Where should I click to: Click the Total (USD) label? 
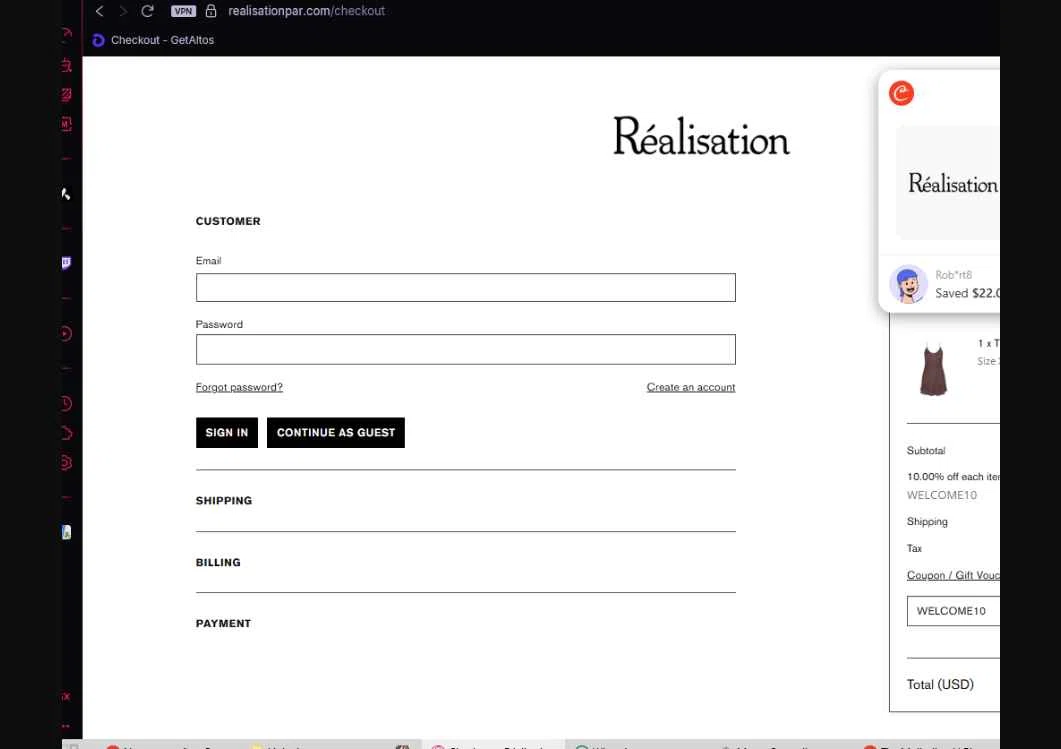pyautogui.click(x=940, y=684)
